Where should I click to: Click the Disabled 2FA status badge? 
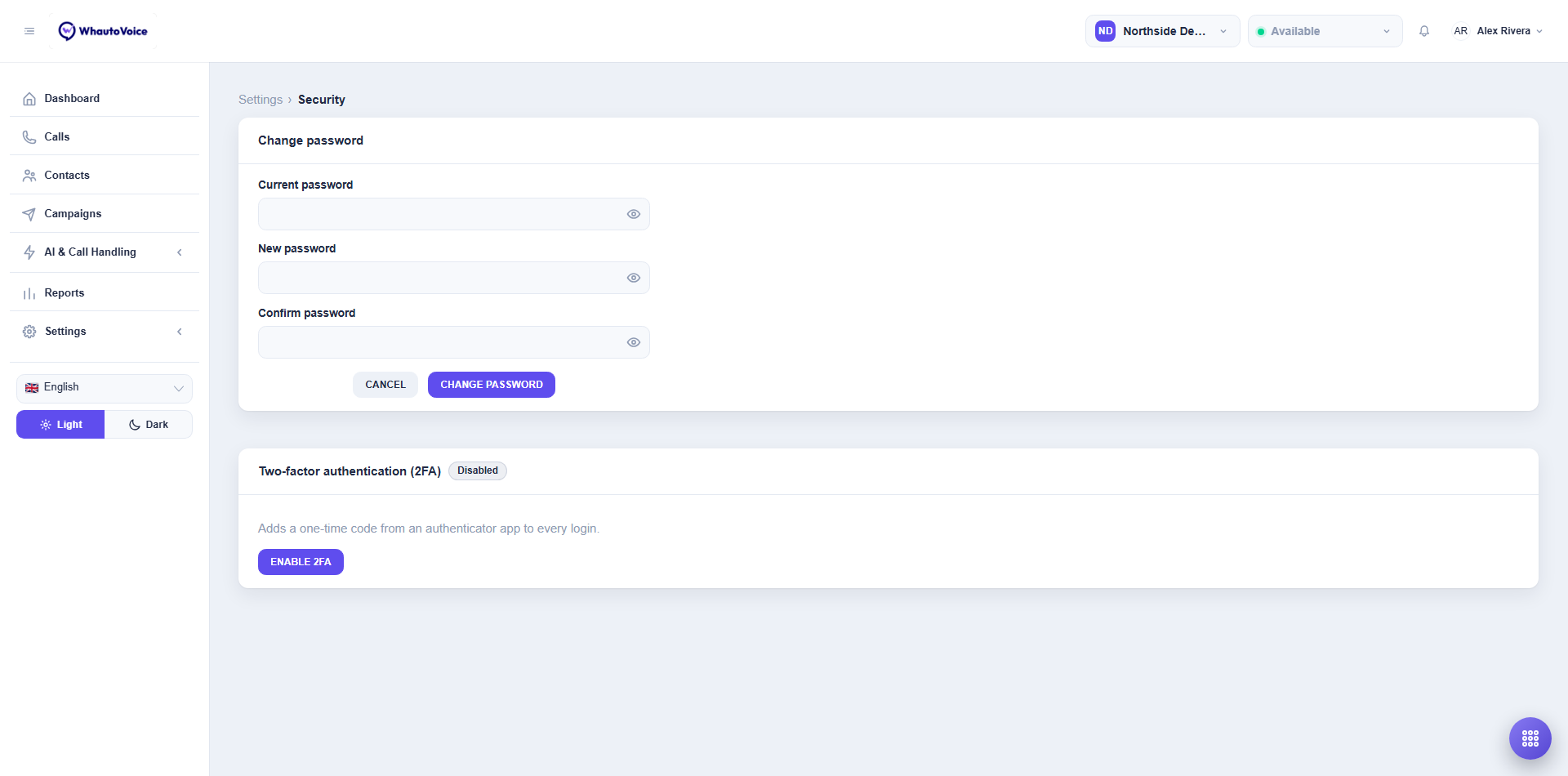[x=478, y=471]
